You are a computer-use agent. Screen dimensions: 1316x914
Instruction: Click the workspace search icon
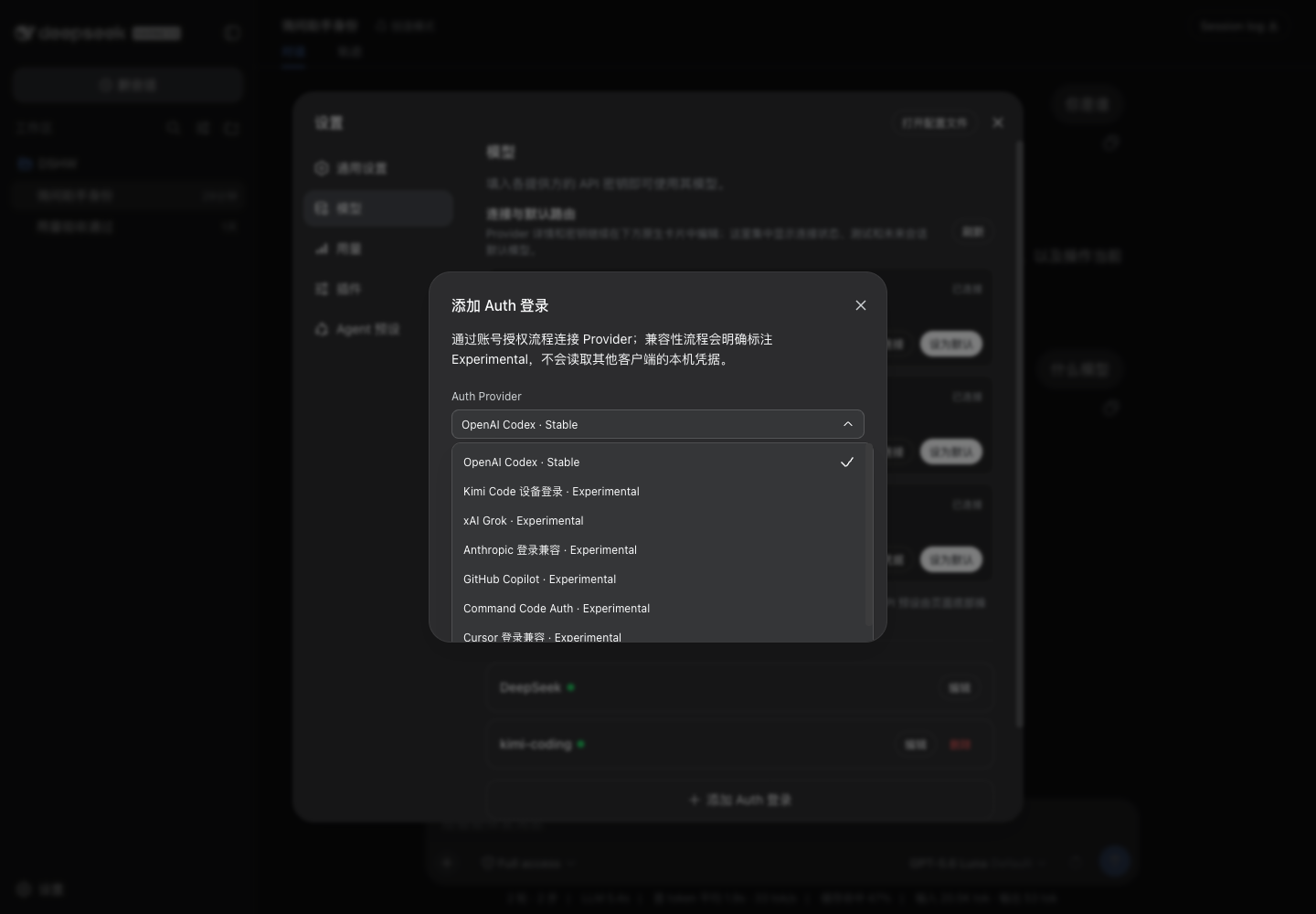174,129
